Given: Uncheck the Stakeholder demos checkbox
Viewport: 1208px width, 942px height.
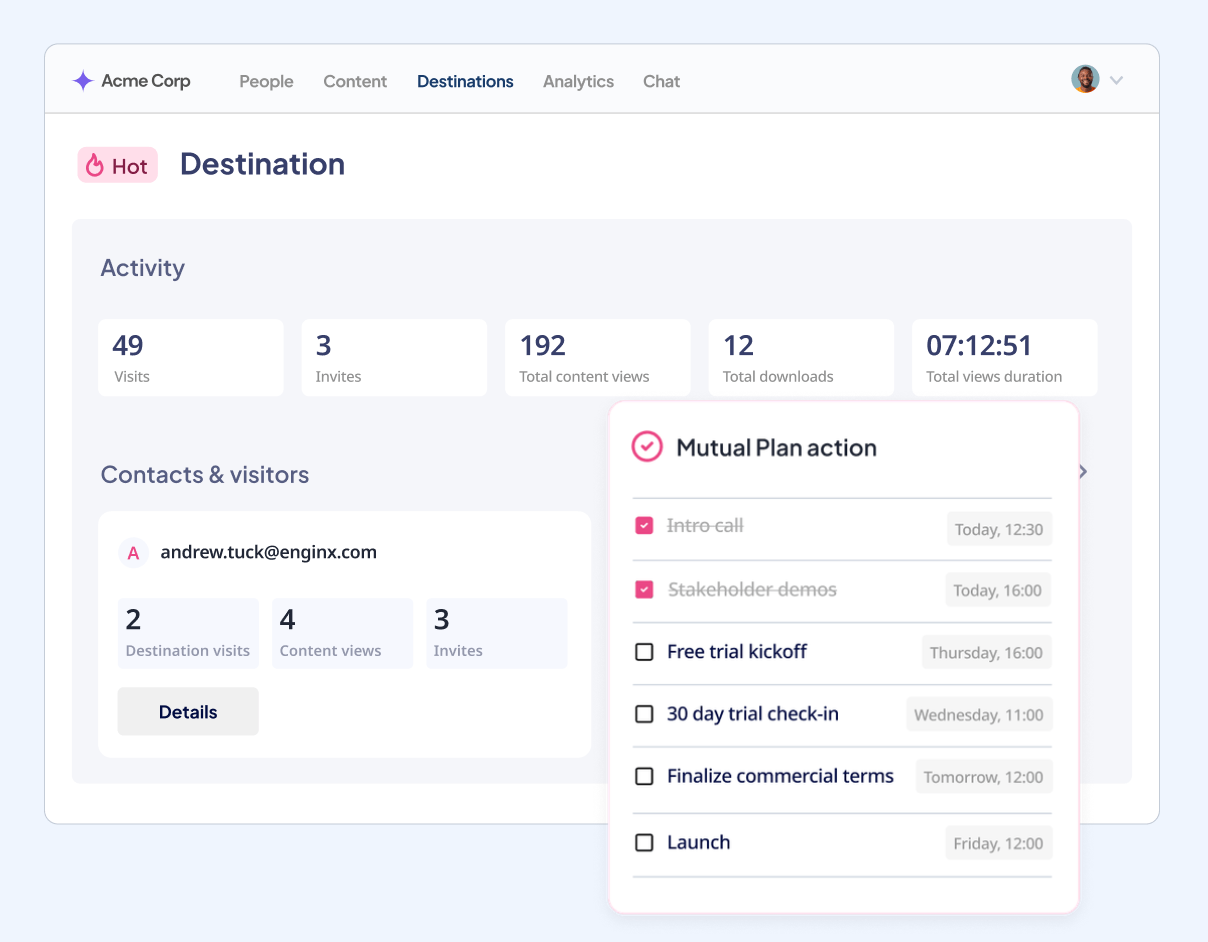Looking at the screenshot, I should pyautogui.click(x=645, y=590).
